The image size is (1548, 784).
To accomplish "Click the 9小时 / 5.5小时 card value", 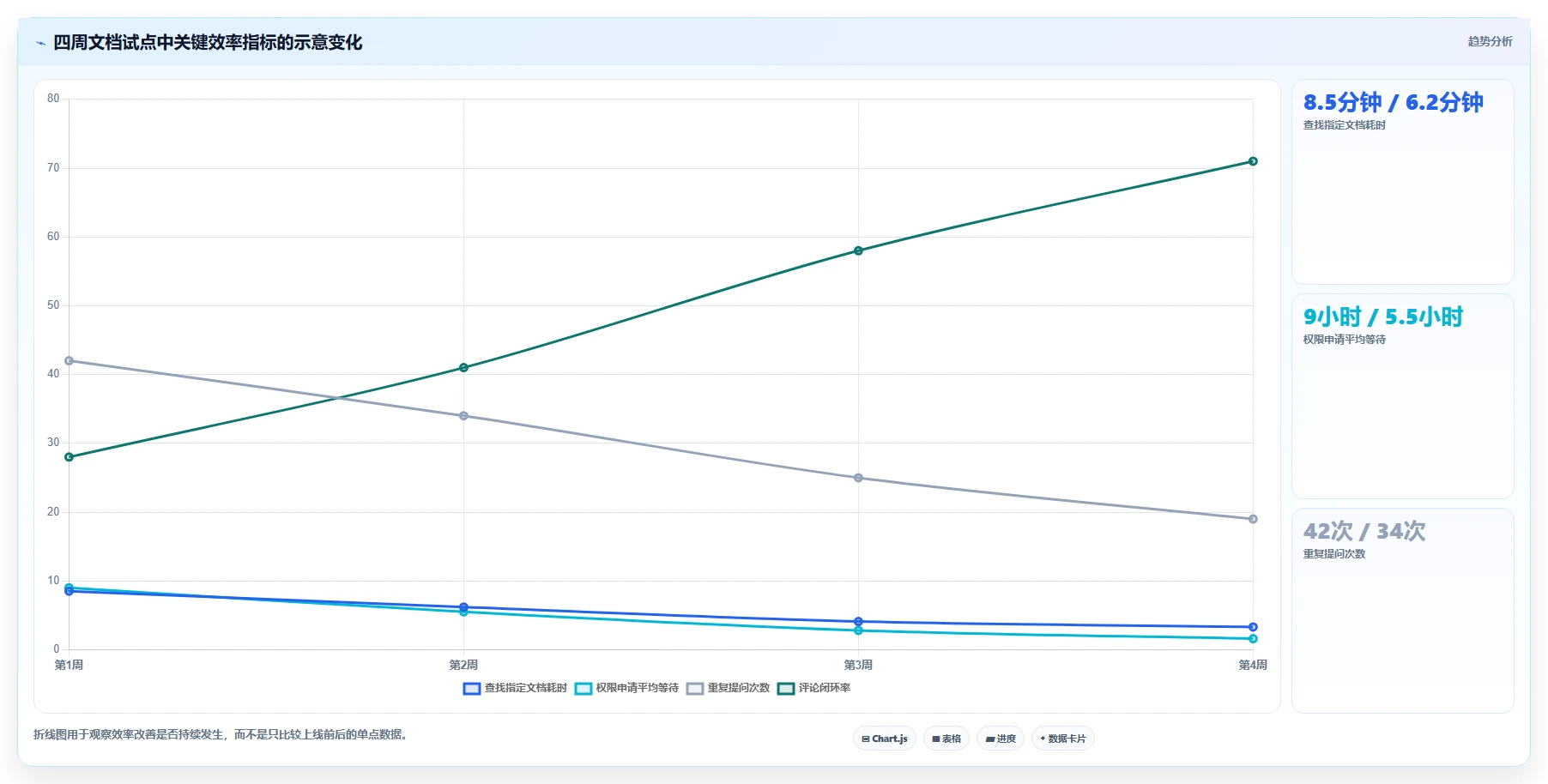I will pyautogui.click(x=1382, y=317).
